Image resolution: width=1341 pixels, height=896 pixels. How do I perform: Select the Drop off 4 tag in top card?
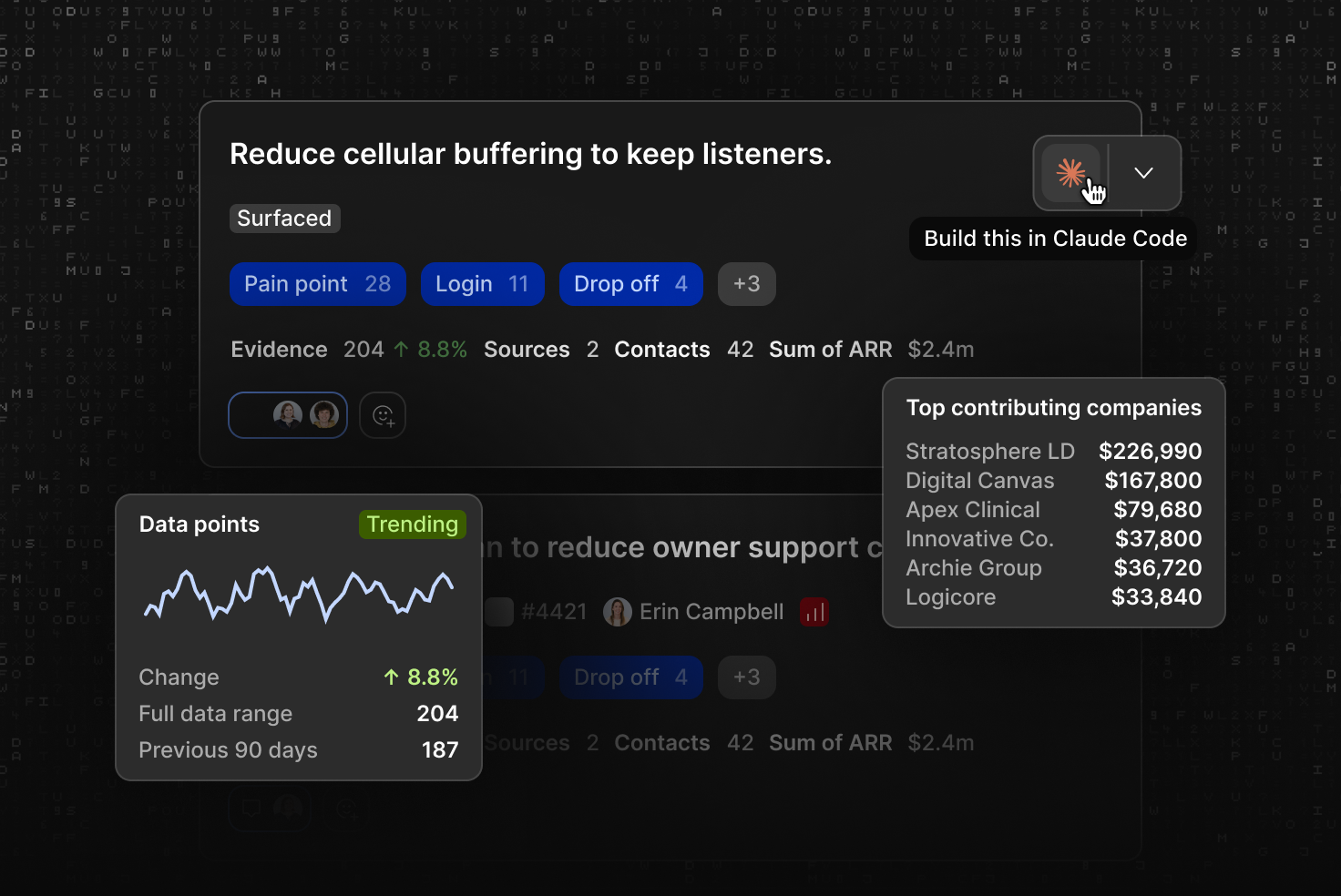tap(630, 284)
